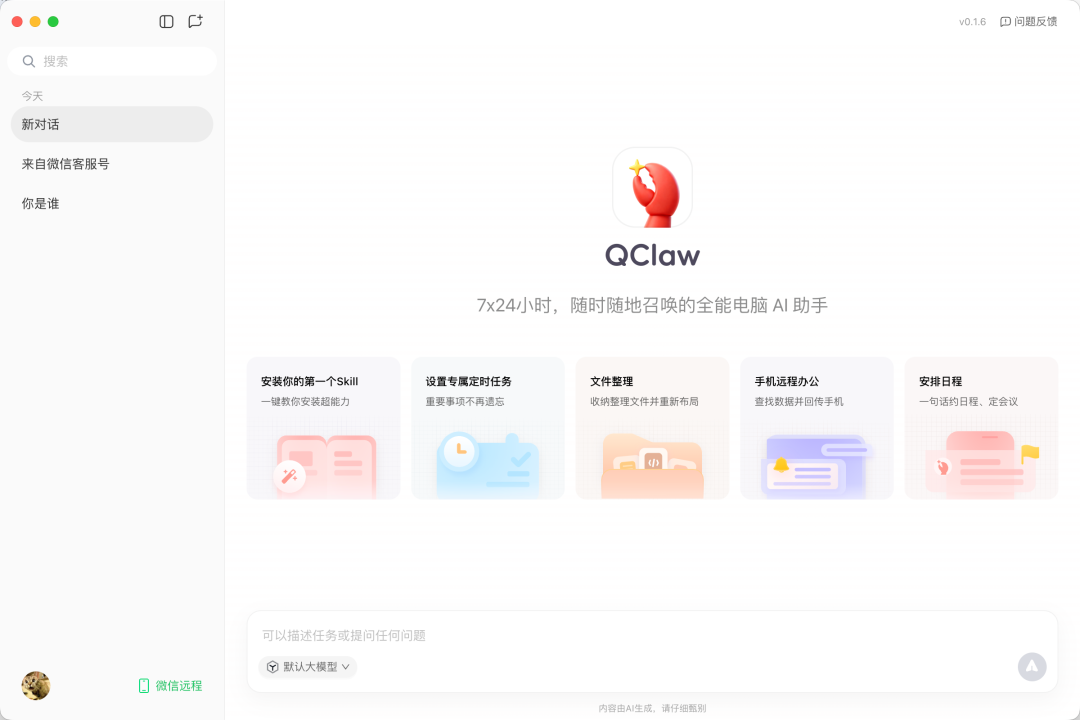The image size is (1080, 720).
Task: Click the cube icon in model selector
Action: point(273,667)
